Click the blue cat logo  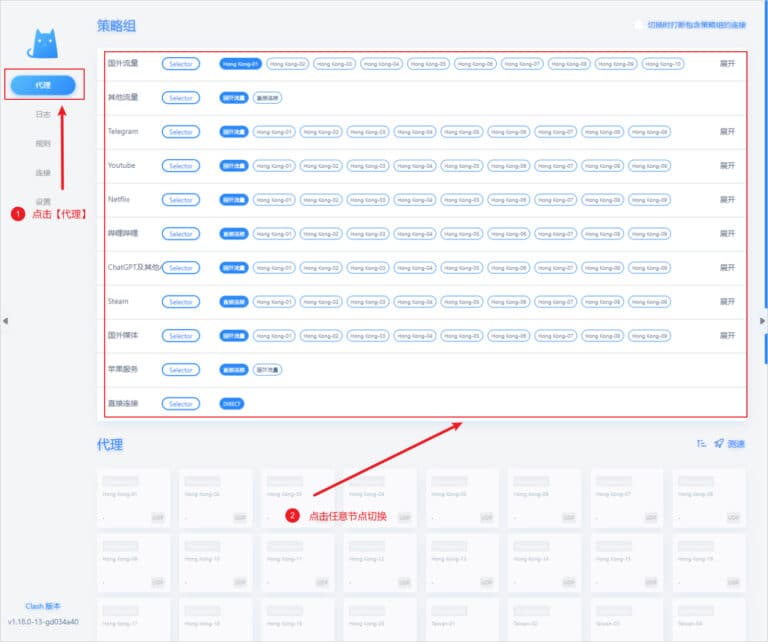point(44,44)
